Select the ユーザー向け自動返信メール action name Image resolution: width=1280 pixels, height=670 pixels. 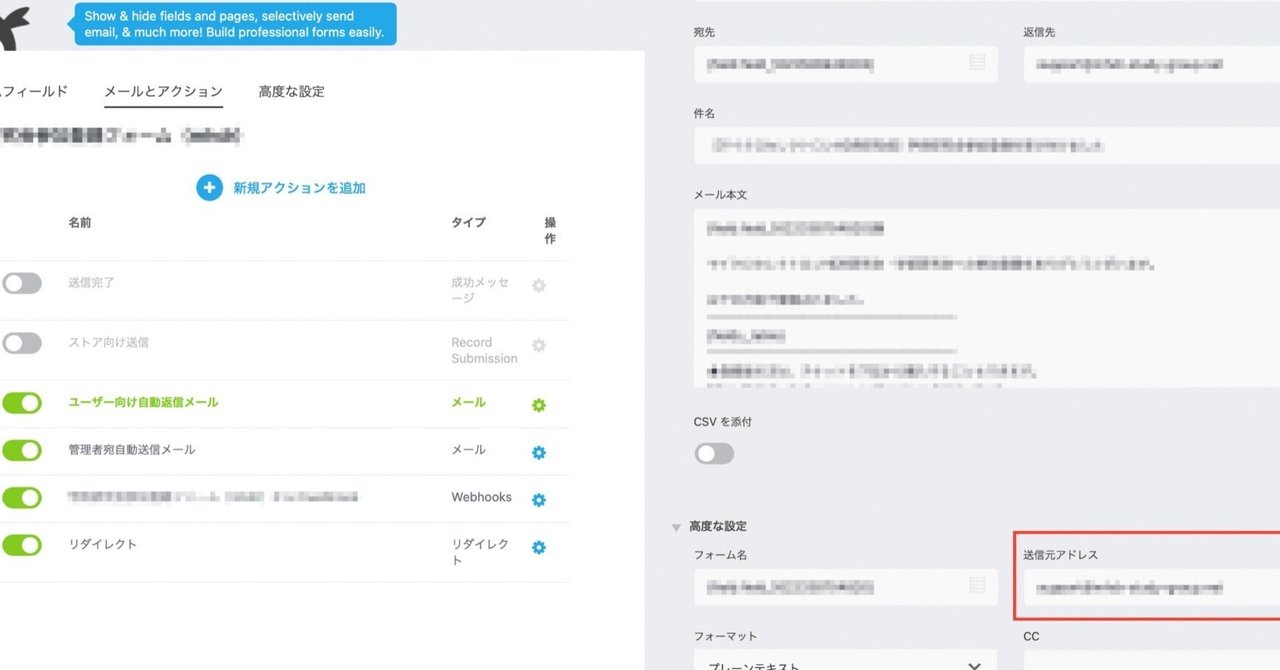tap(143, 402)
